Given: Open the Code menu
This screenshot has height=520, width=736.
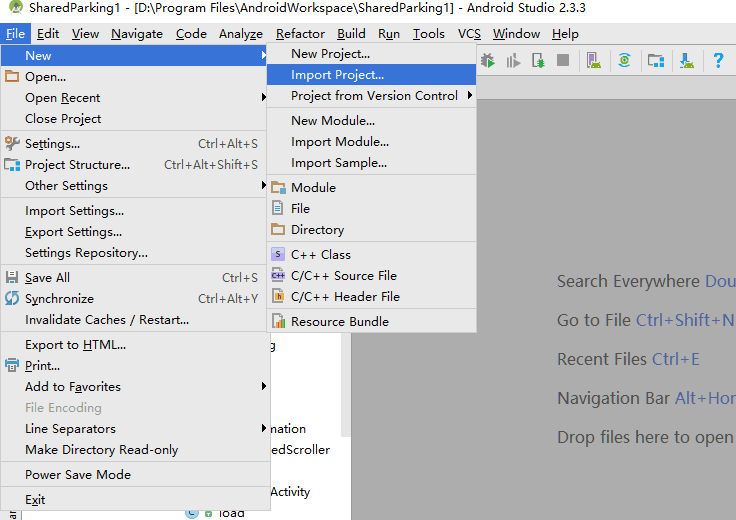Looking at the screenshot, I should coord(191,34).
